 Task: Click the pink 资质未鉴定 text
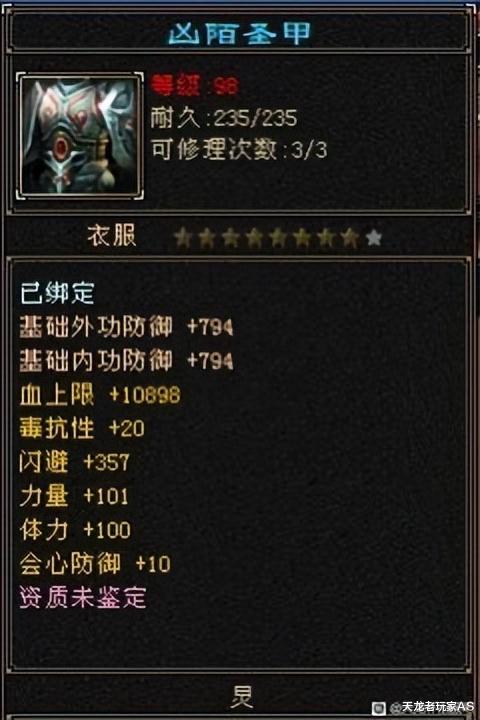[x=83, y=597]
